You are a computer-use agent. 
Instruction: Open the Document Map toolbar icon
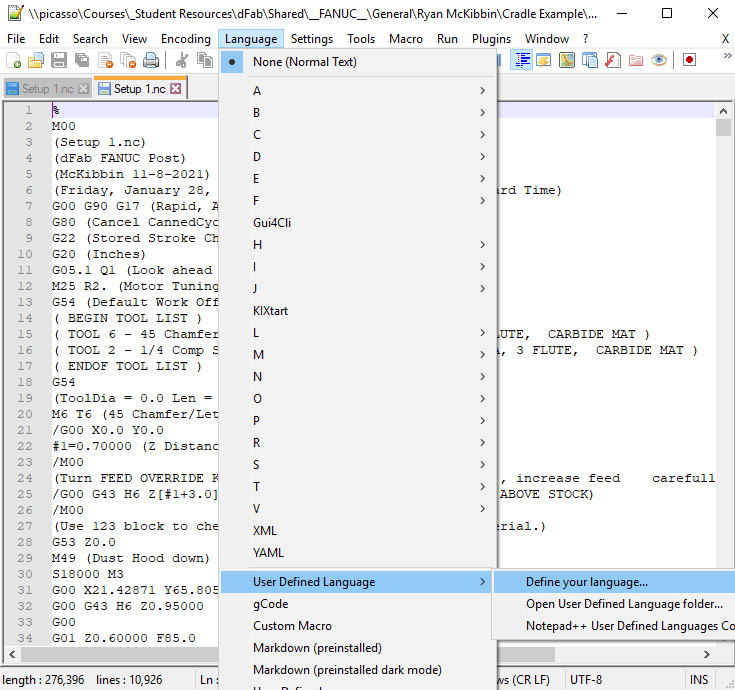point(567,60)
